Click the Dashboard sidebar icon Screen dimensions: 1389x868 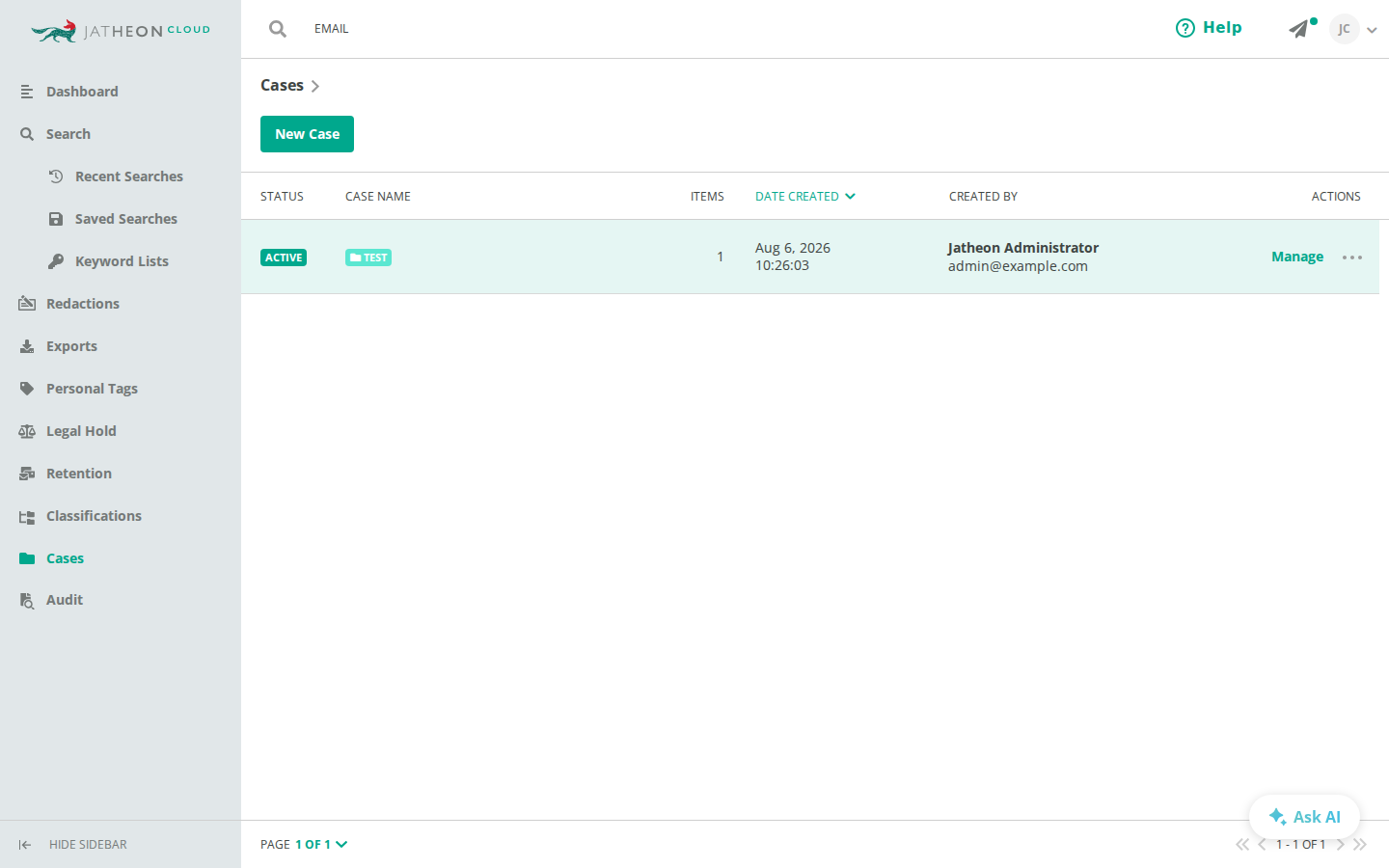click(27, 92)
